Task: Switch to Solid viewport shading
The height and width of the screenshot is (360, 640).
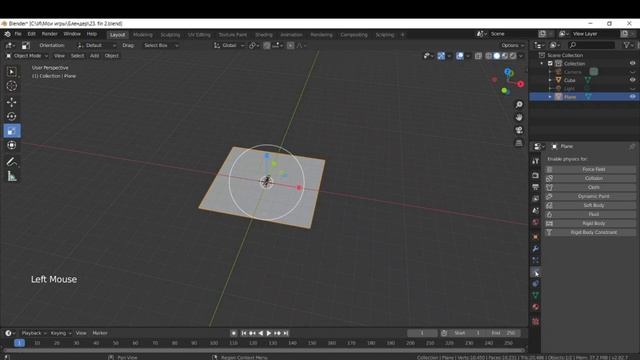Action: pos(497,56)
